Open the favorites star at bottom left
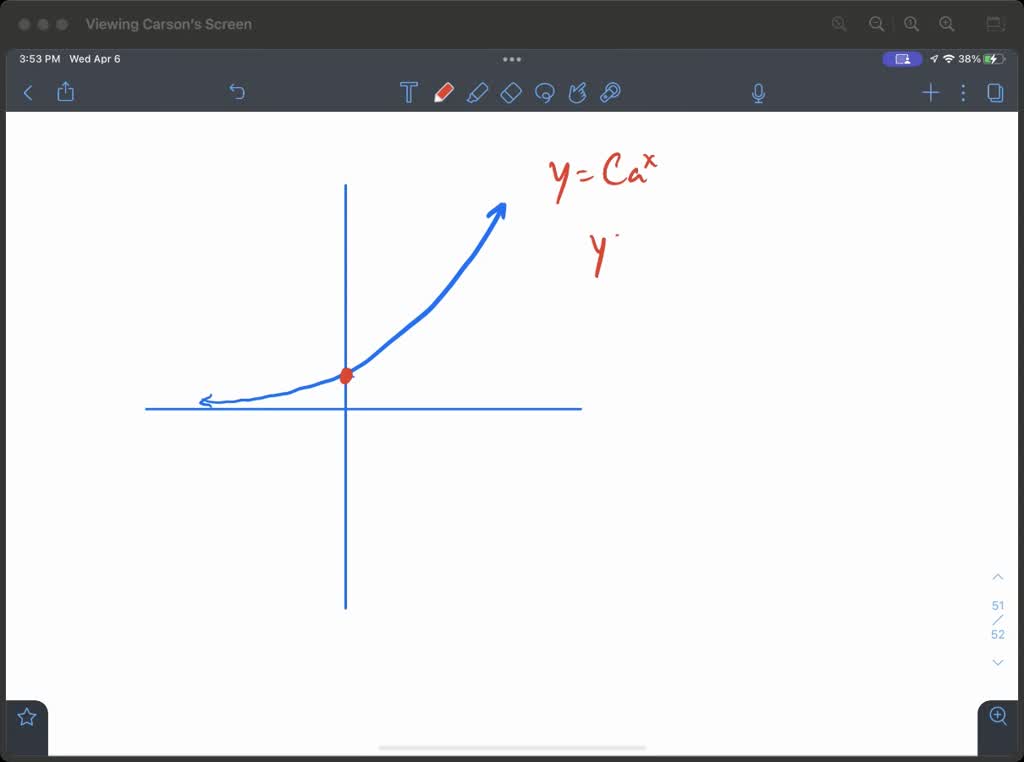This screenshot has height=762, width=1024. click(x=25, y=716)
